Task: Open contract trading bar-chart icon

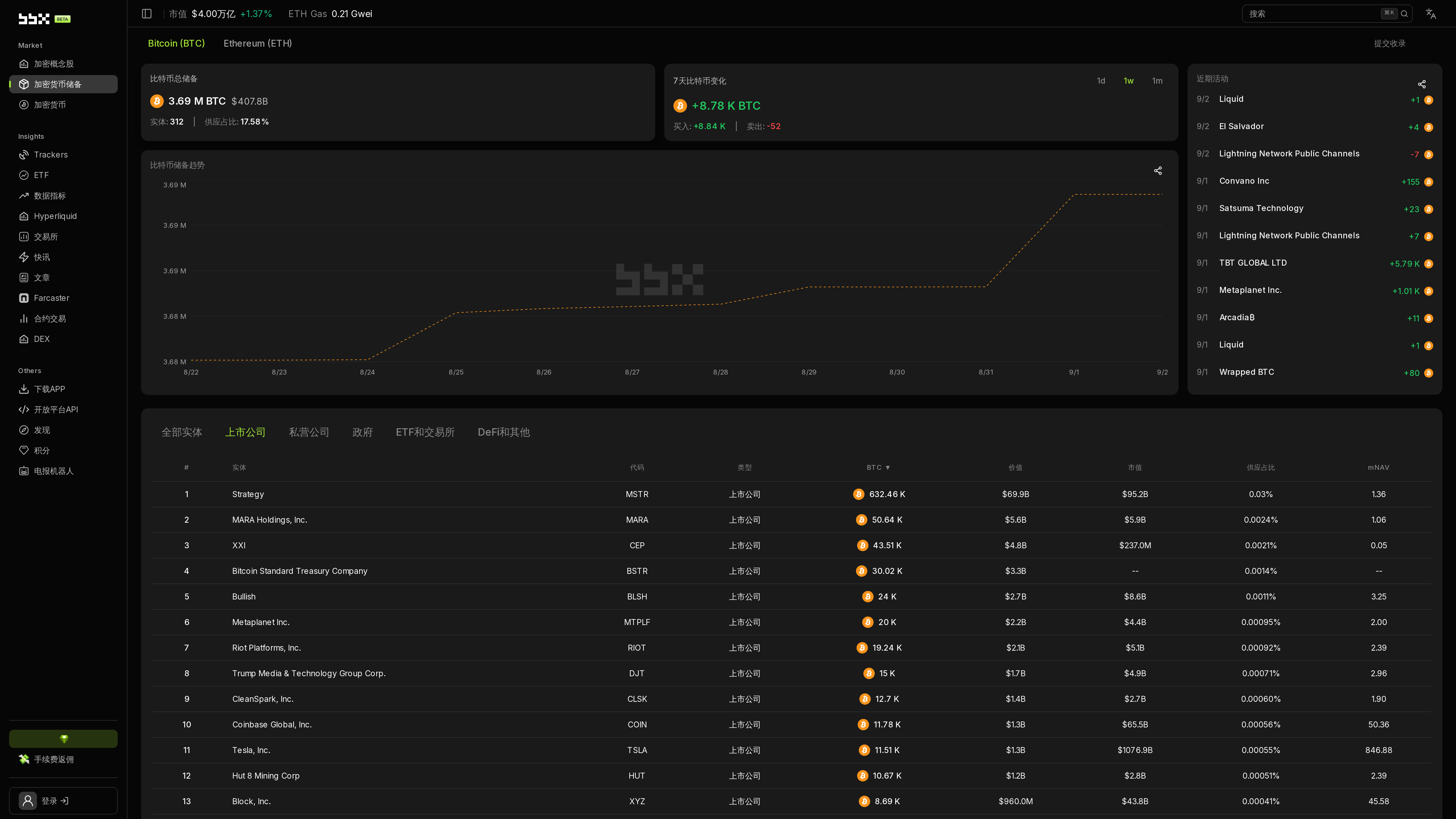Action: coord(24,319)
